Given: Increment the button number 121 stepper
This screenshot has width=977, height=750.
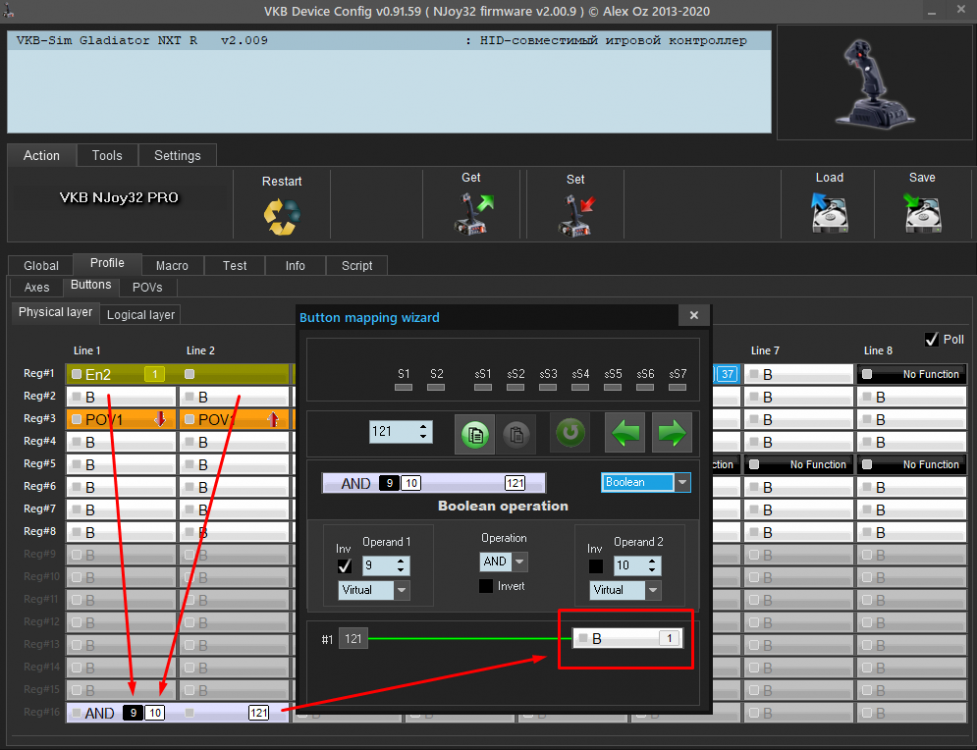Looking at the screenshot, I should point(424,427).
